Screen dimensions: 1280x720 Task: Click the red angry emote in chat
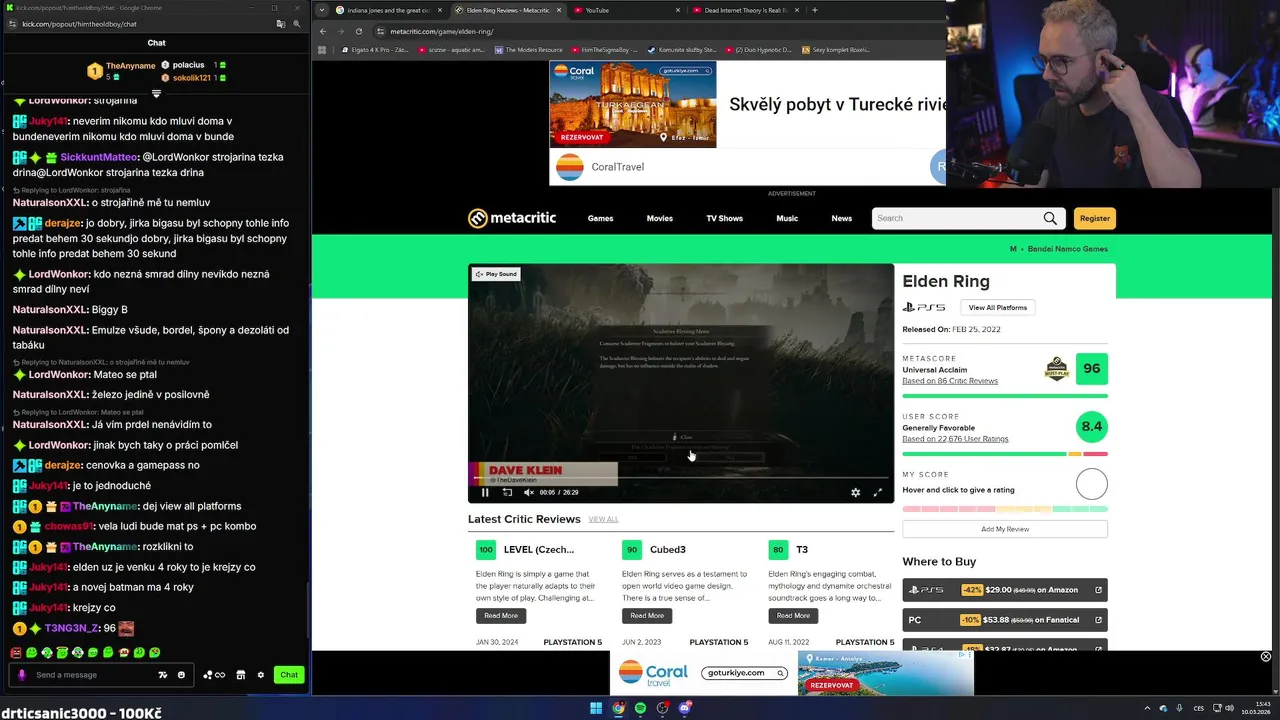coord(16,652)
